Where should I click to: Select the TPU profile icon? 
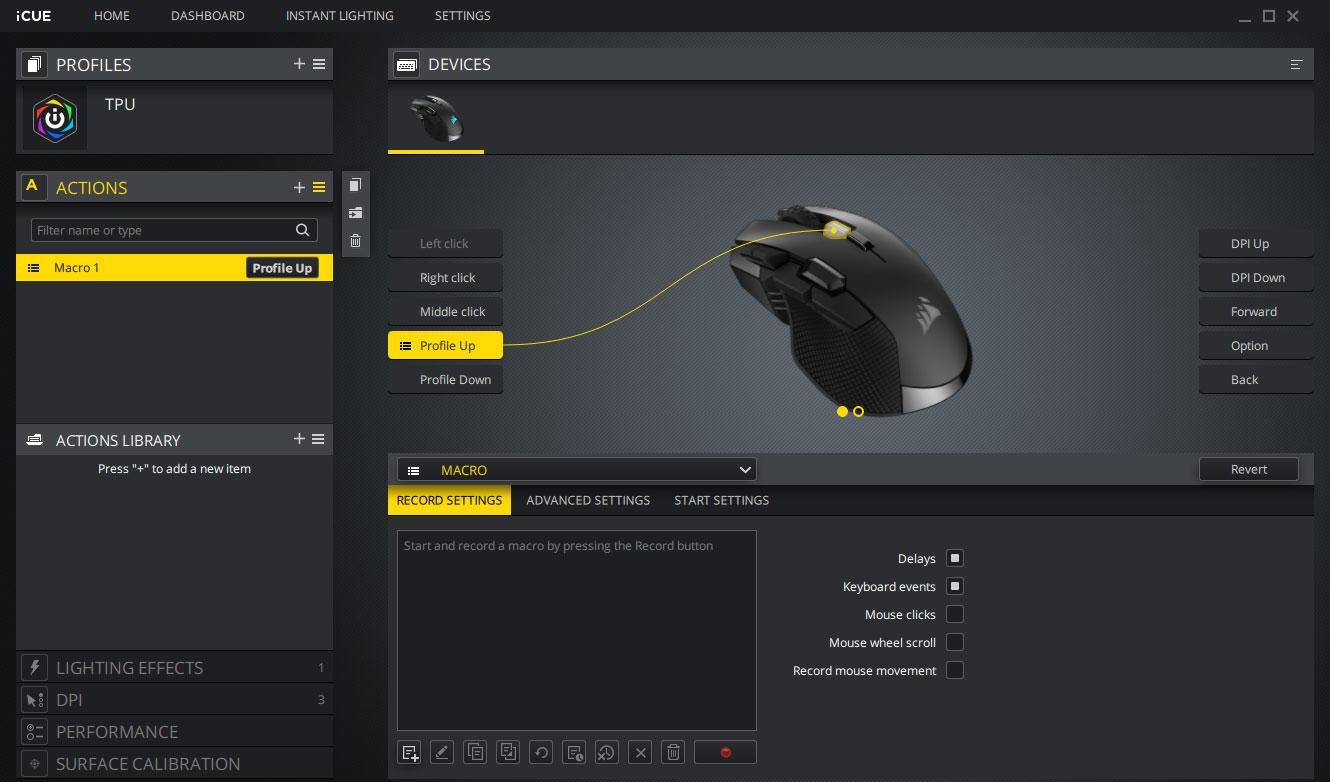click(55, 118)
